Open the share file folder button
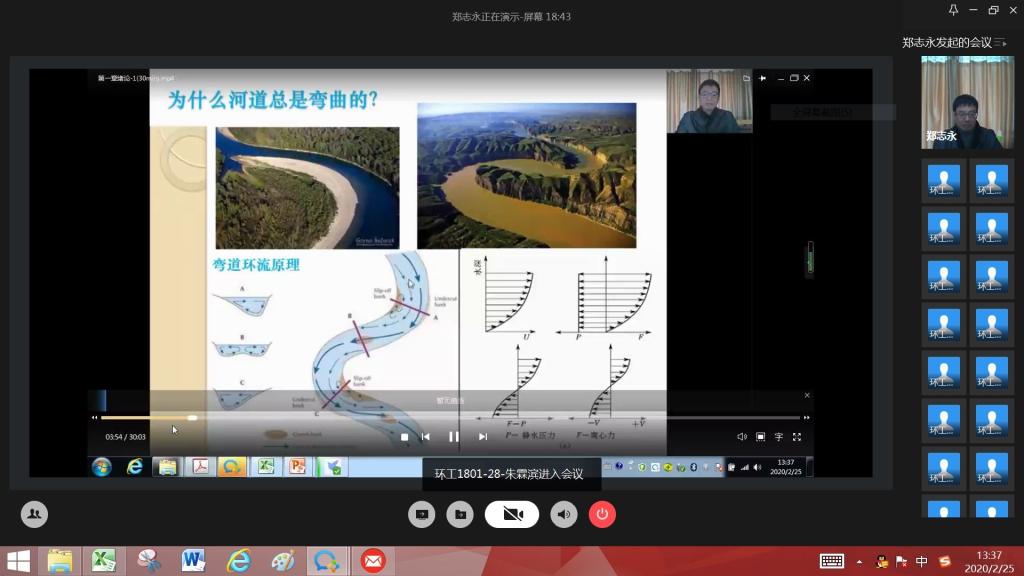 click(x=460, y=514)
